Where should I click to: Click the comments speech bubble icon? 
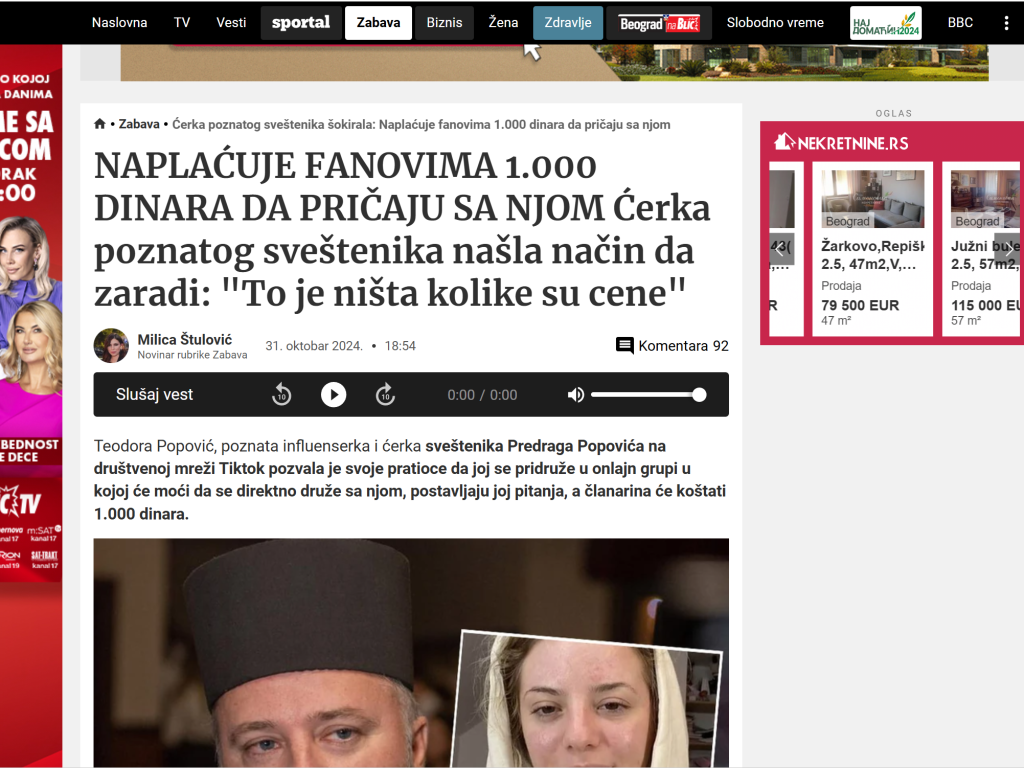pos(624,345)
